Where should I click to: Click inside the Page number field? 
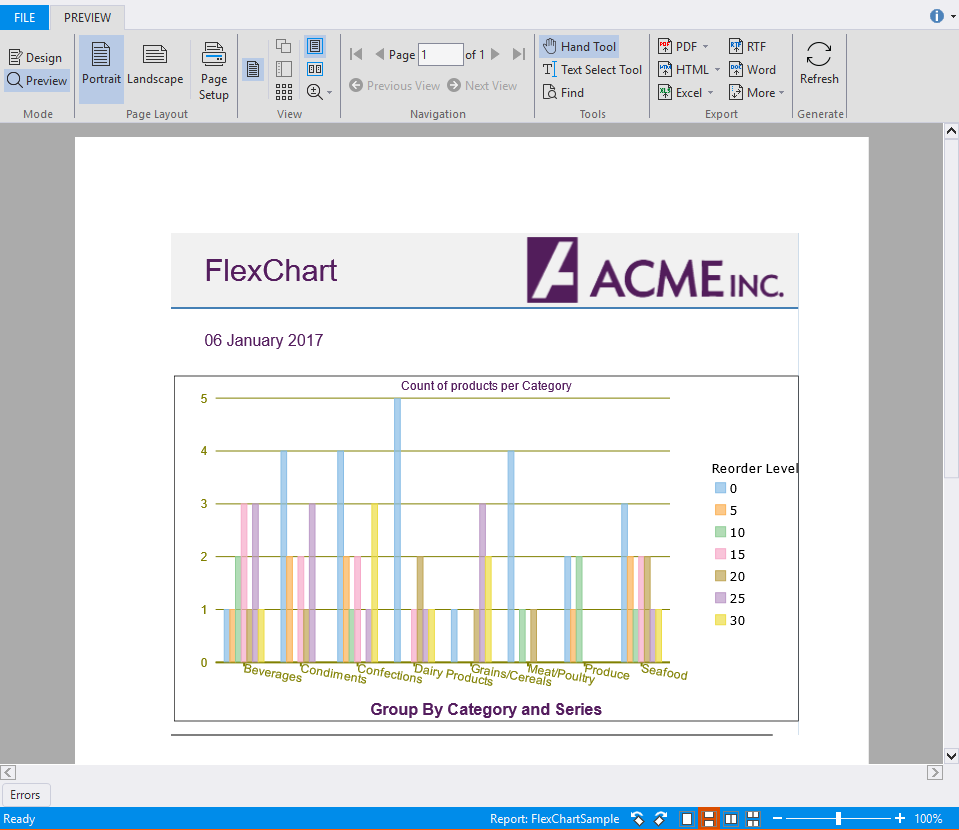[x=440, y=54]
